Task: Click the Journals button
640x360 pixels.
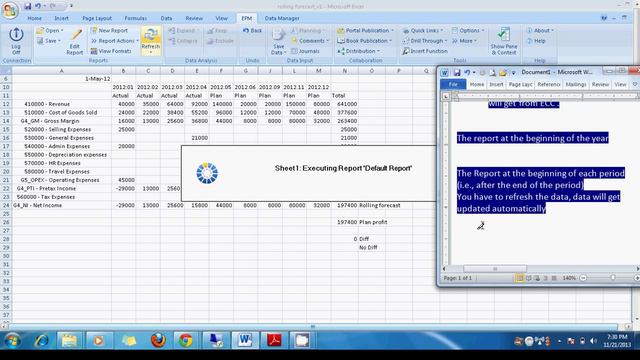Action: [x=305, y=51]
